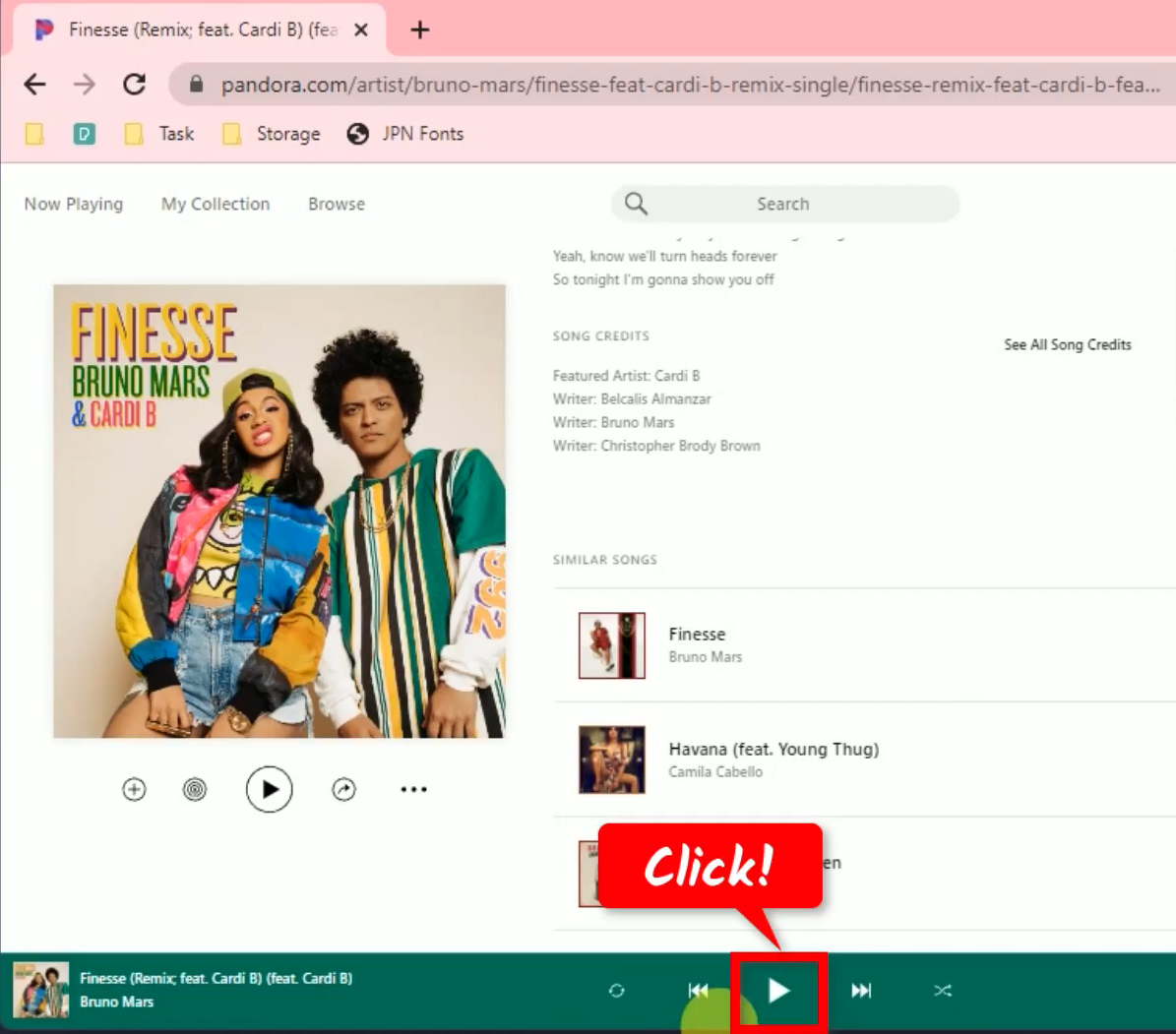
Task: Share the Finesse single
Action: [342, 789]
